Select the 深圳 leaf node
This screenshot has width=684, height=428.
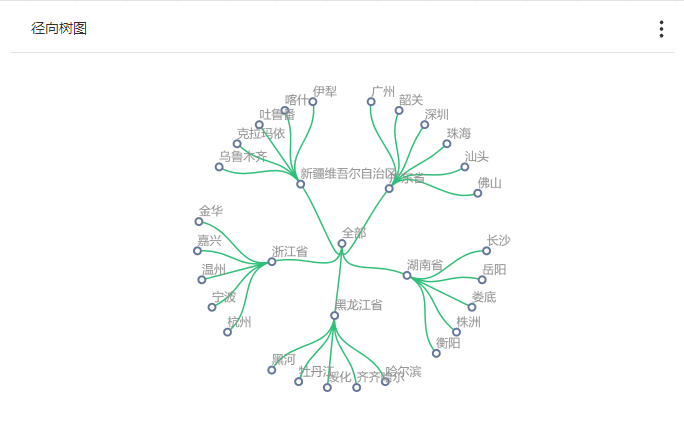coord(425,124)
